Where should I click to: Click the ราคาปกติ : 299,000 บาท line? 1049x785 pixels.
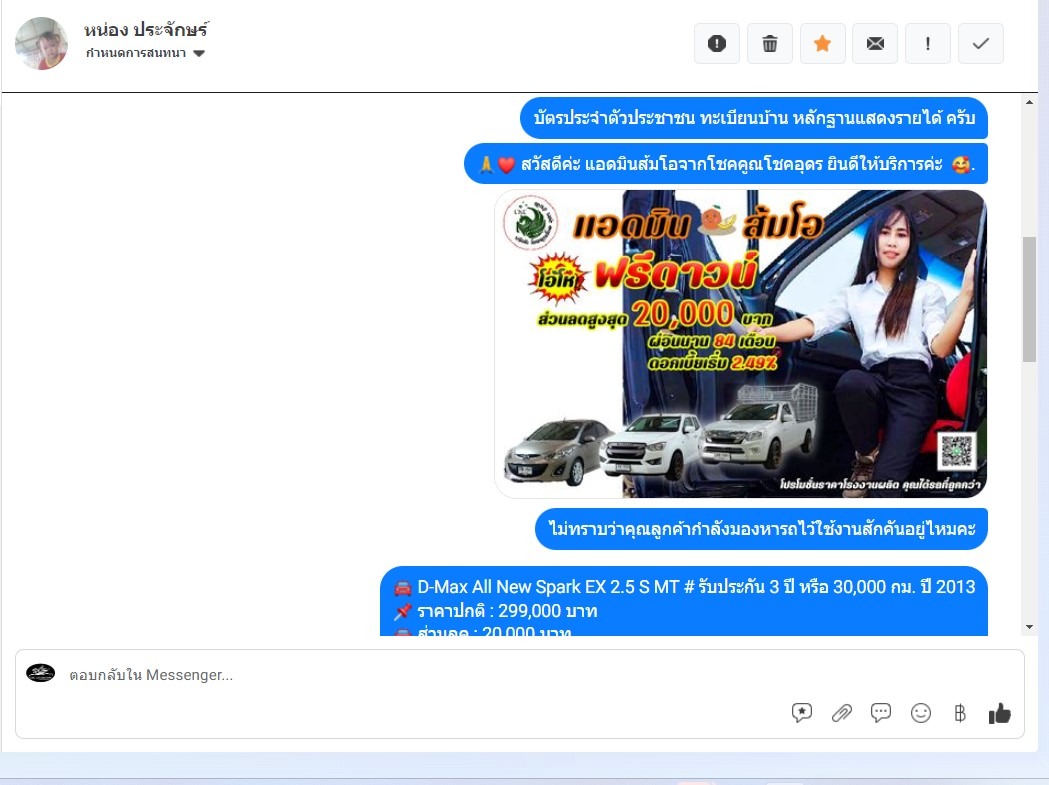pos(507,611)
